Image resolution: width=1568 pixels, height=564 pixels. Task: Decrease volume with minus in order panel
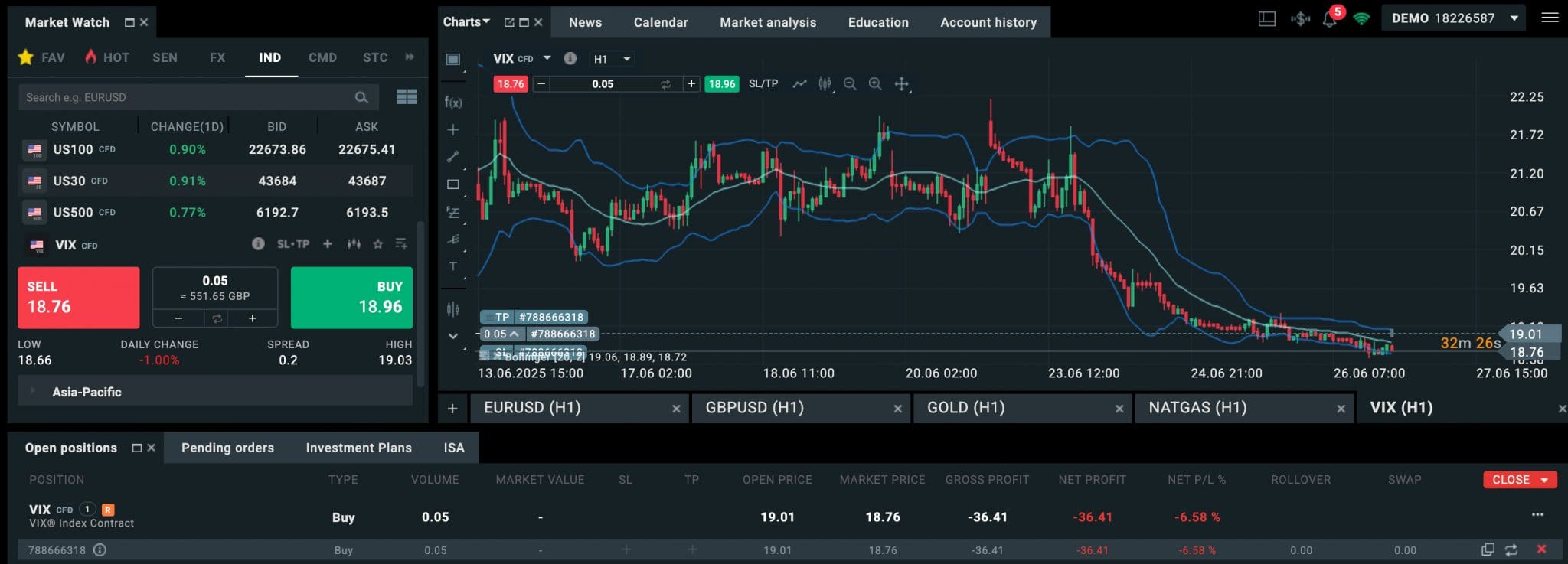pyautogui.click(x=178, y=318)
